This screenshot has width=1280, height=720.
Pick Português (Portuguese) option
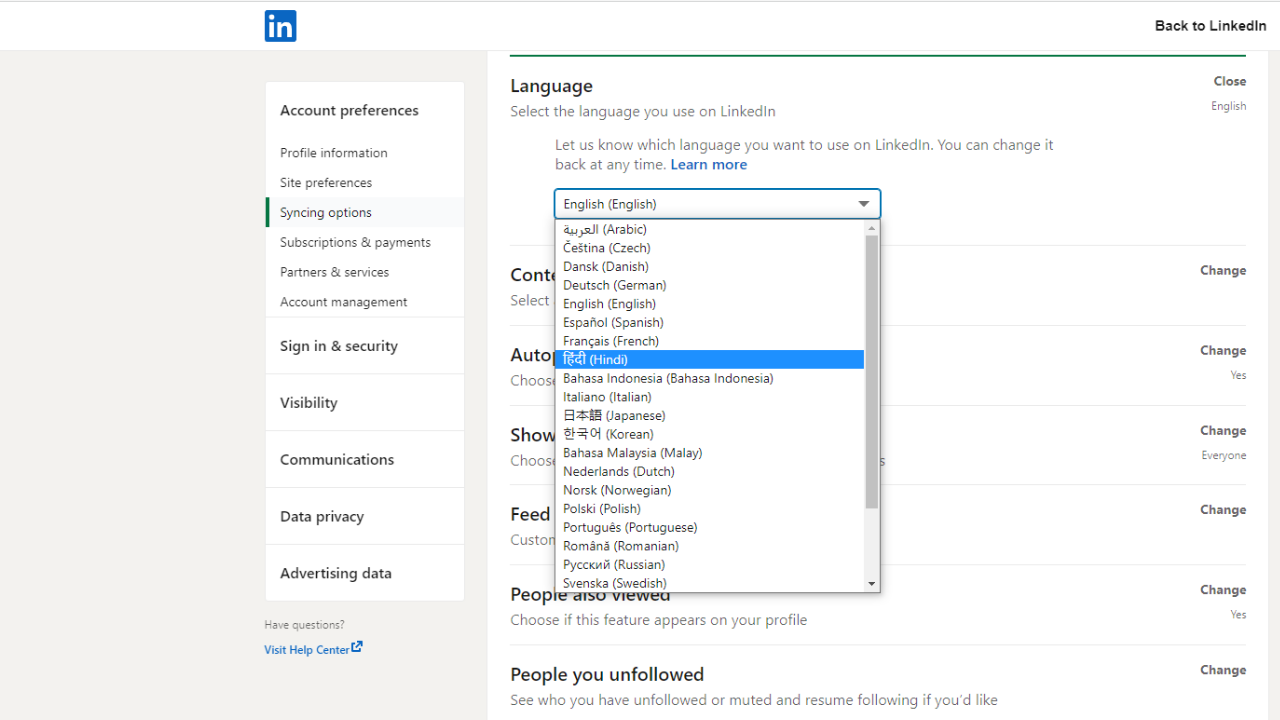(x=709, y=527)
